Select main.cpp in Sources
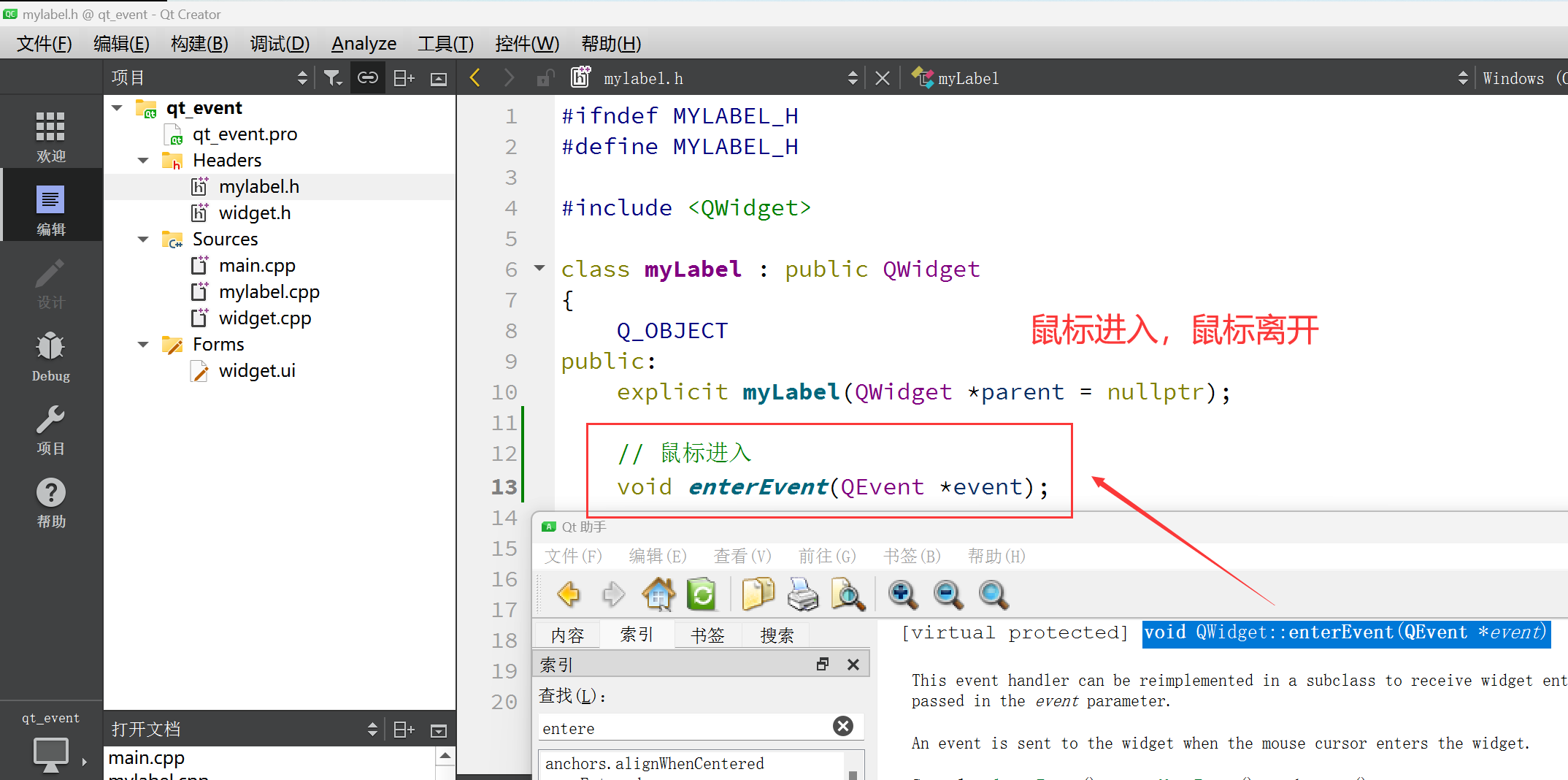1568x780 pixels. (257, 266)
